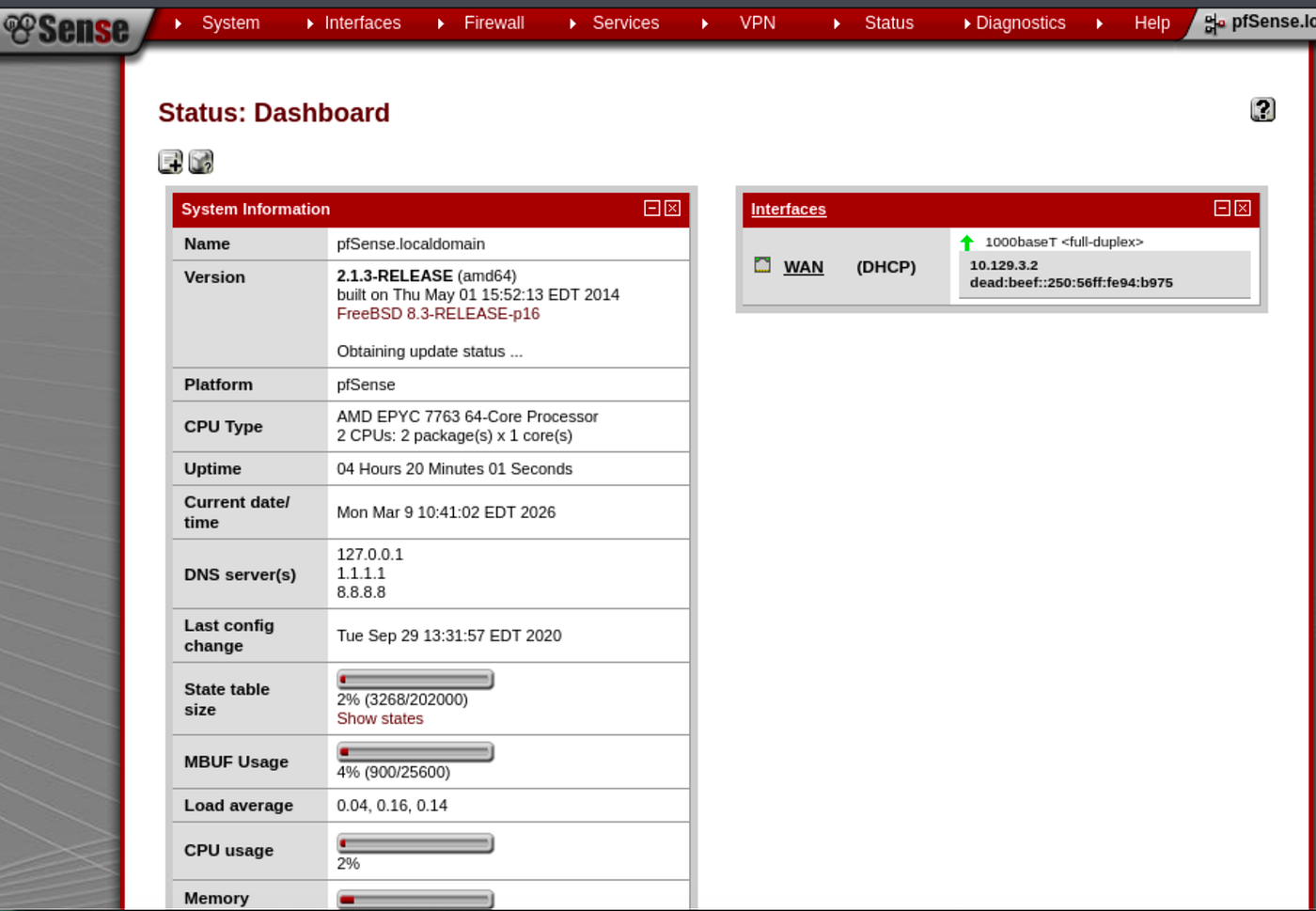Click the MBUF Usage progress bar
This screenshot has width=1316, height=911.
[415, 752]
